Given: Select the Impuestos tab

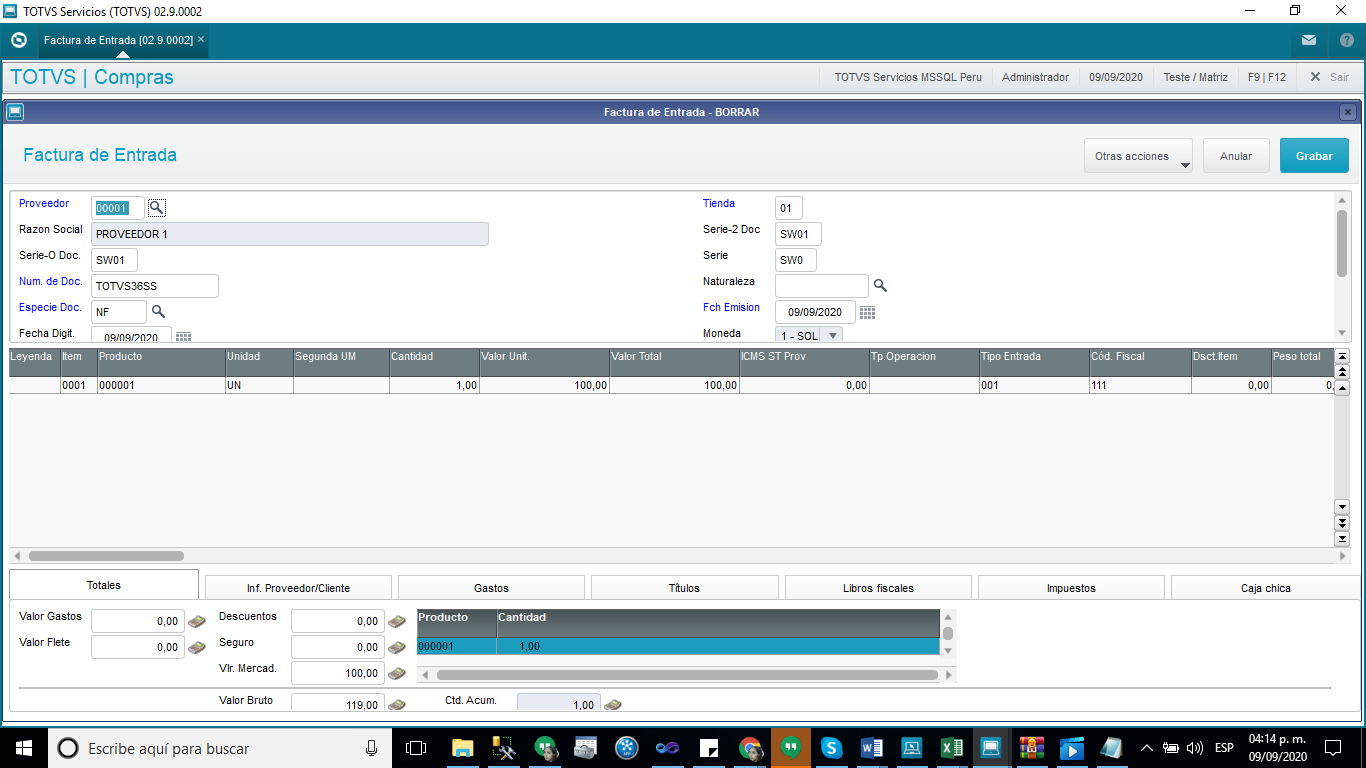Looking at the screenshot, I should point(1071,588).
